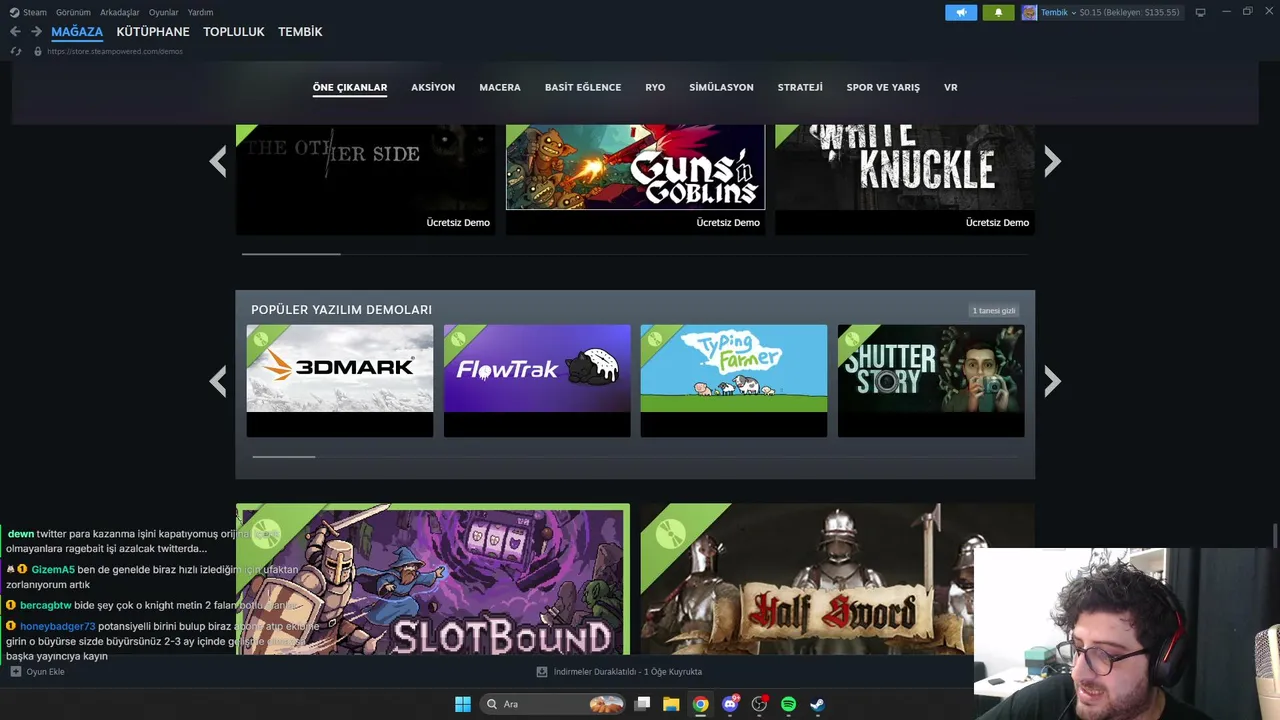Go back with the Steam back arrow
Viewport: 1280px width, 720px height.
pyautogui.click(x=15, y=32)
